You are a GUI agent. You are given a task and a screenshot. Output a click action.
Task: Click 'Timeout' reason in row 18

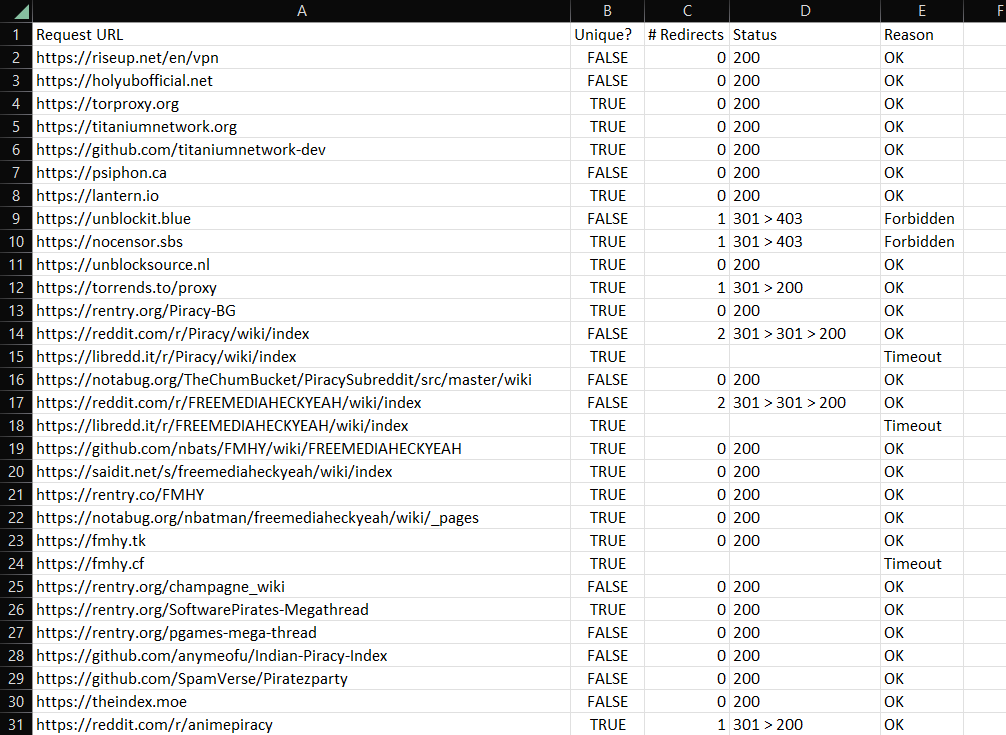(x=921, y=426)
